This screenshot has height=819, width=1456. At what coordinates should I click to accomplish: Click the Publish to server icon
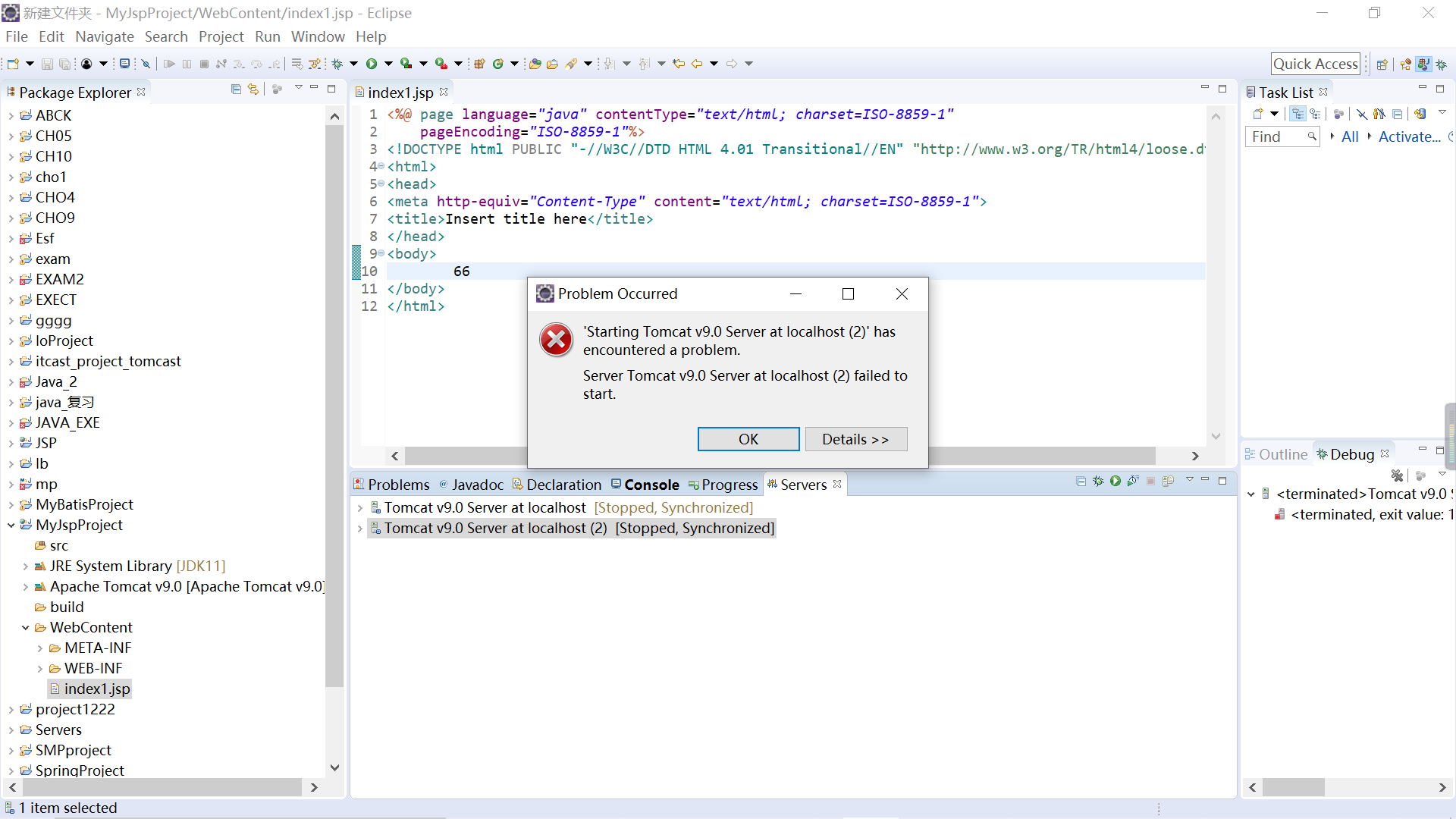(1168, 481)
